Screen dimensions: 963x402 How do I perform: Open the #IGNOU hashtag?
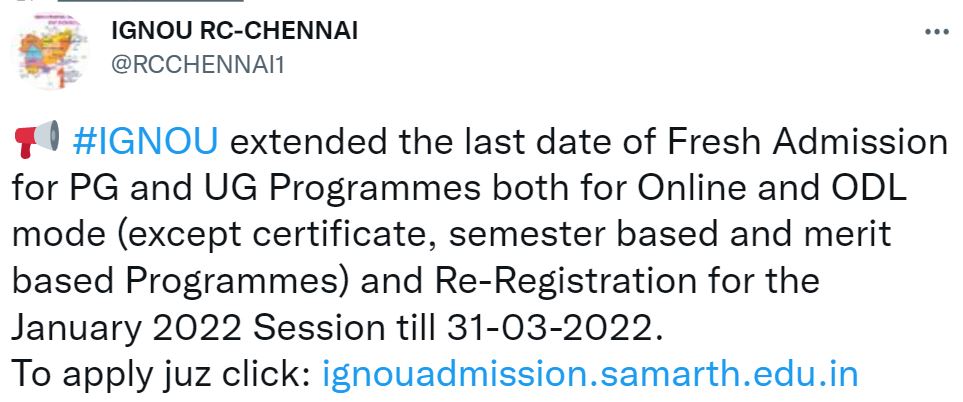click(146, 142)
